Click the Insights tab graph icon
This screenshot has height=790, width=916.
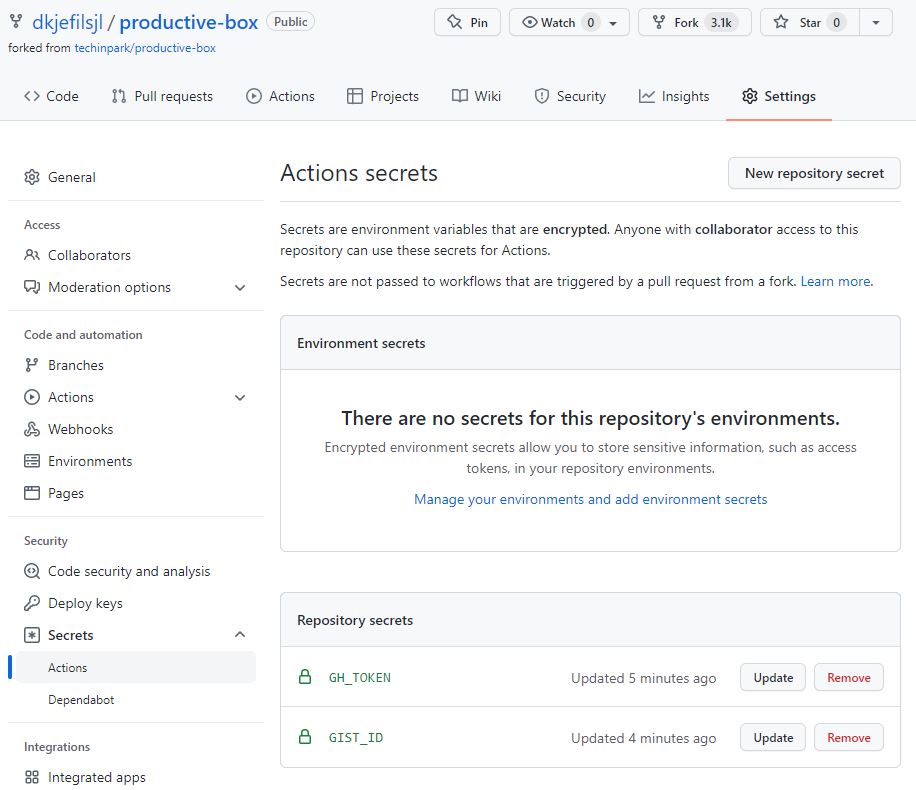click(x=646, y=96)
